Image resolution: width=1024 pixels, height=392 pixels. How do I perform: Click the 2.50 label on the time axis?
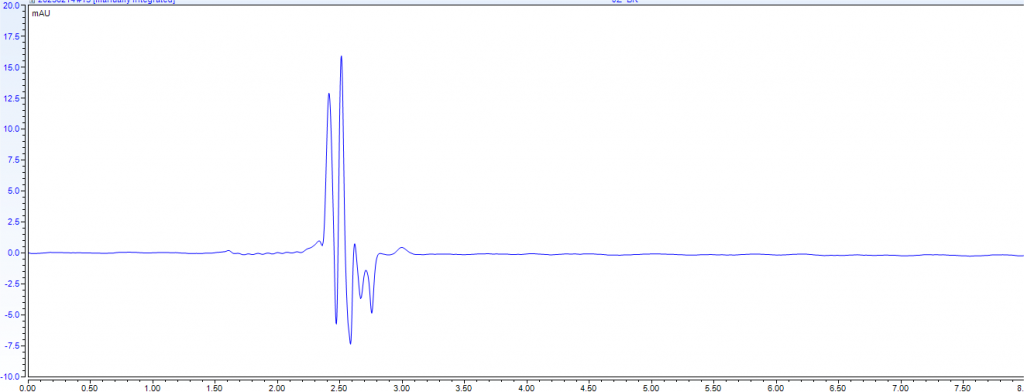[x=340, y=387]
